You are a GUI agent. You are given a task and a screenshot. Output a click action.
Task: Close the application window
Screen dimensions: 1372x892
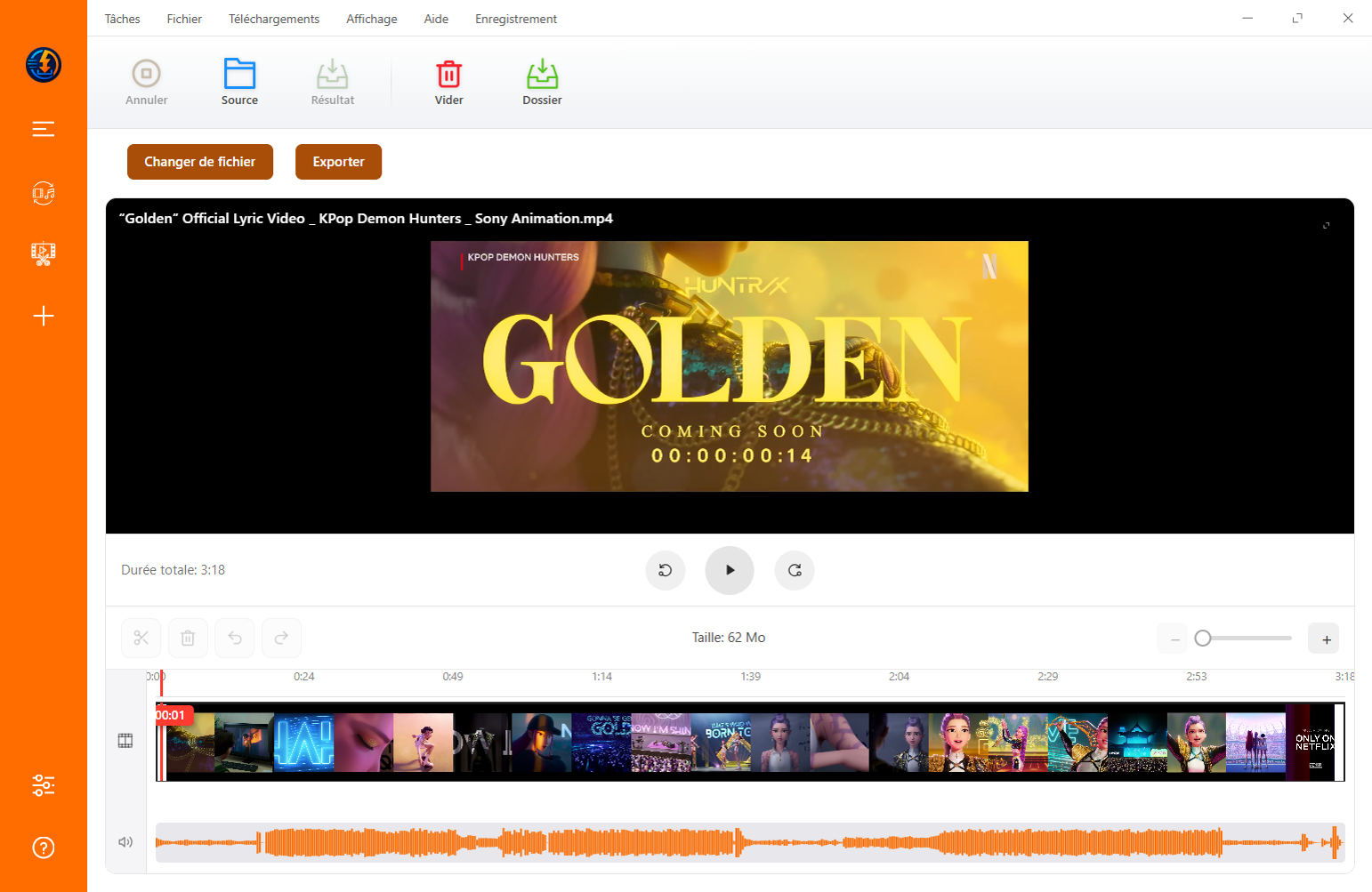(1348, 18)
